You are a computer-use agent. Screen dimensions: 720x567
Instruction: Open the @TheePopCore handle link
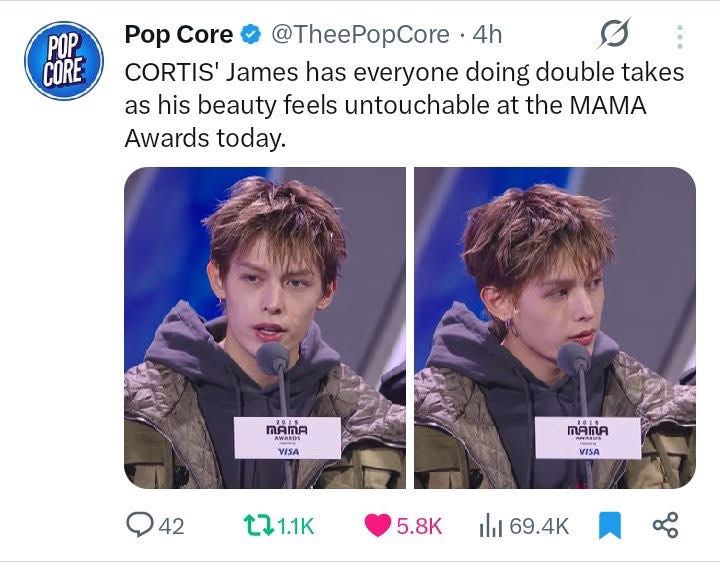pos(356,35)
